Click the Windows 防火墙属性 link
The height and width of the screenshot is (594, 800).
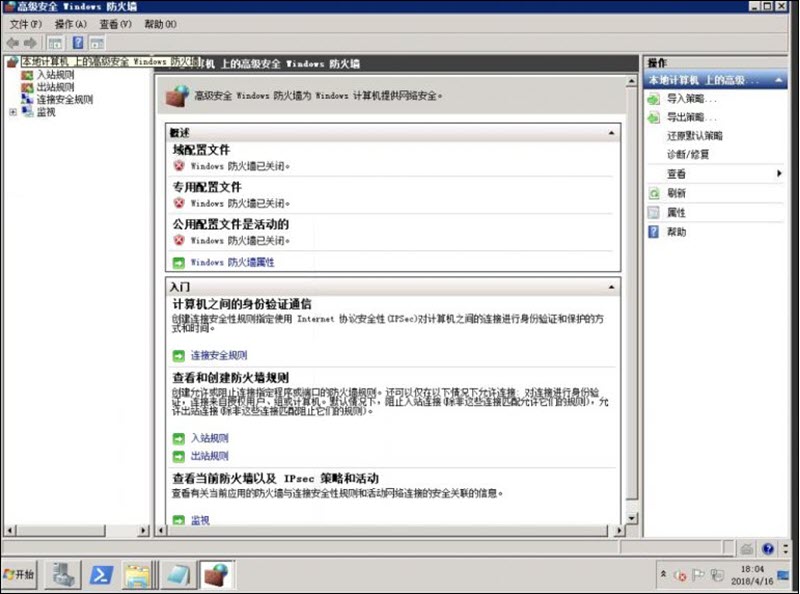[232, 262]
